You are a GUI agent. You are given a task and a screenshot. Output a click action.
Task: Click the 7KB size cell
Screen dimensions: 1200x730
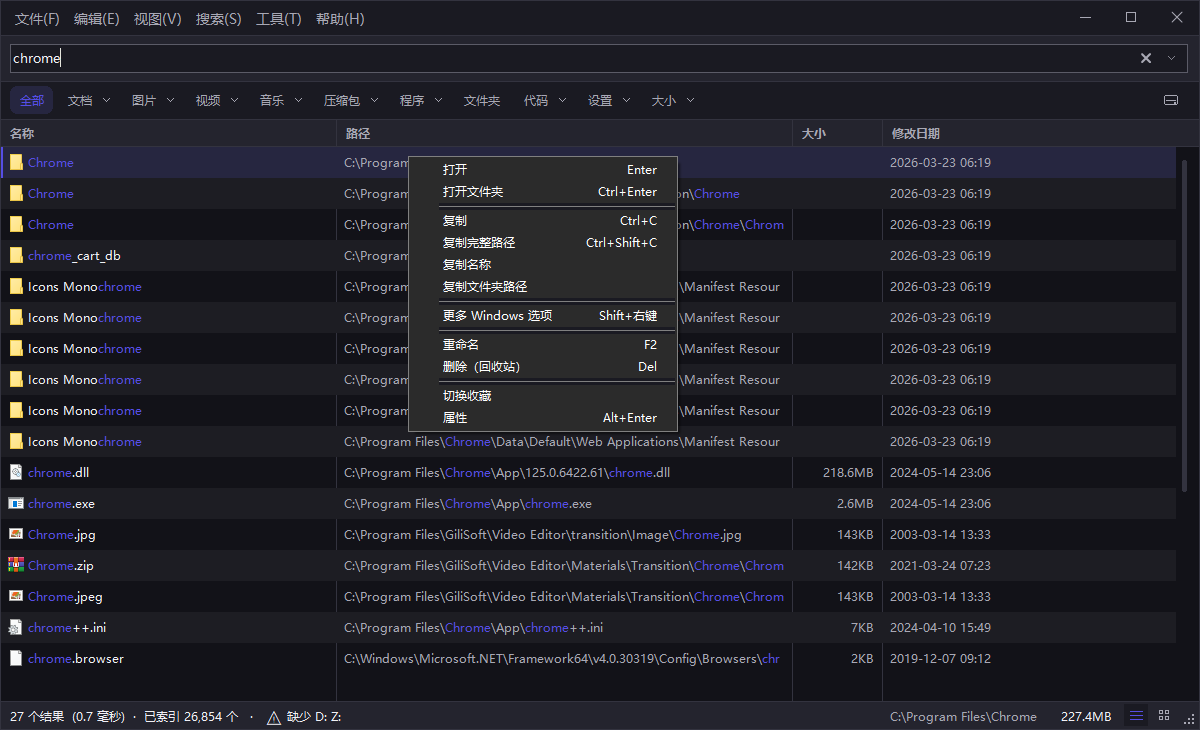862,627
